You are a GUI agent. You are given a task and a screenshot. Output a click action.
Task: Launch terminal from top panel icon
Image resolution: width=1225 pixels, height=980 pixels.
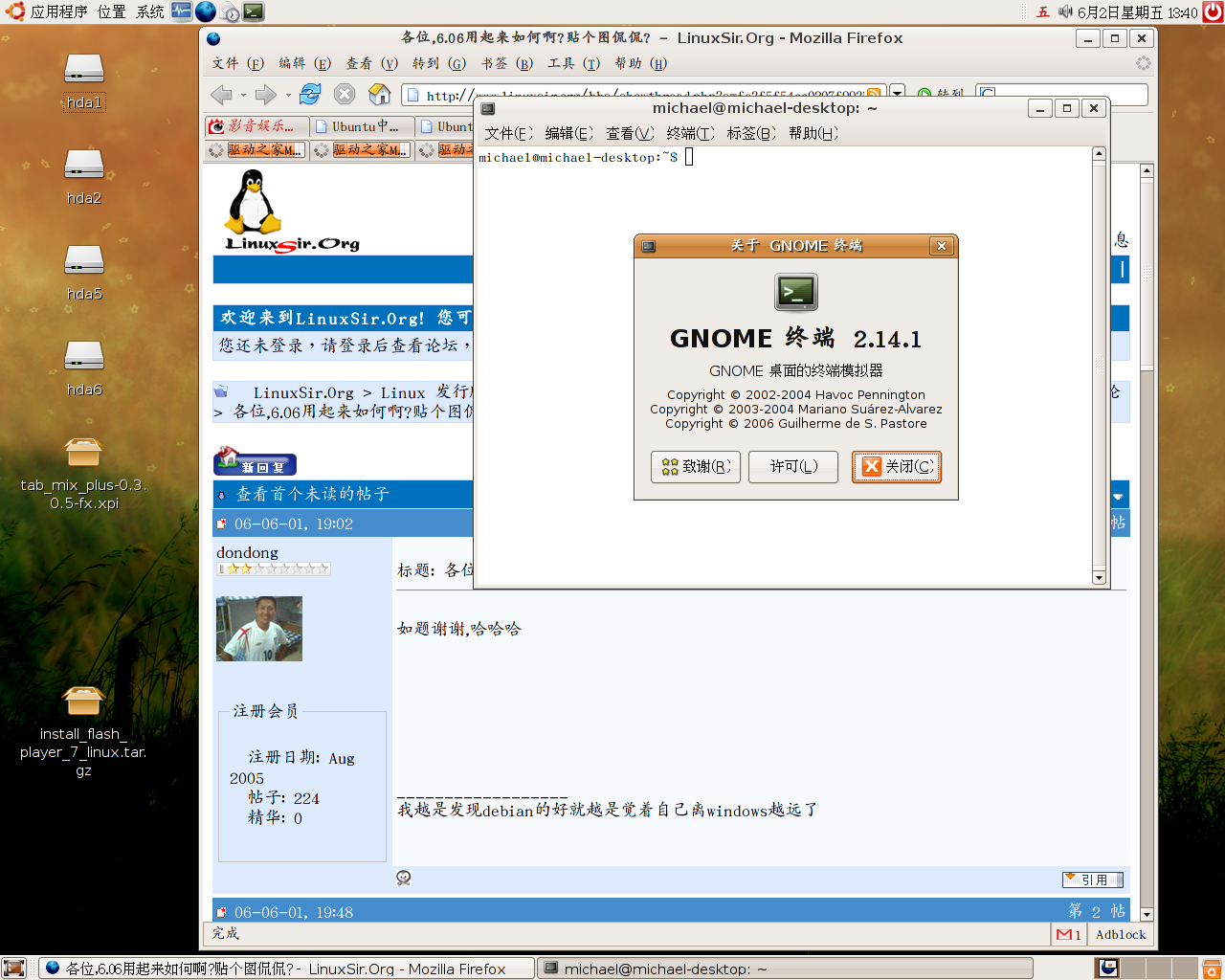pyautogui.click(x=254, y=12)
